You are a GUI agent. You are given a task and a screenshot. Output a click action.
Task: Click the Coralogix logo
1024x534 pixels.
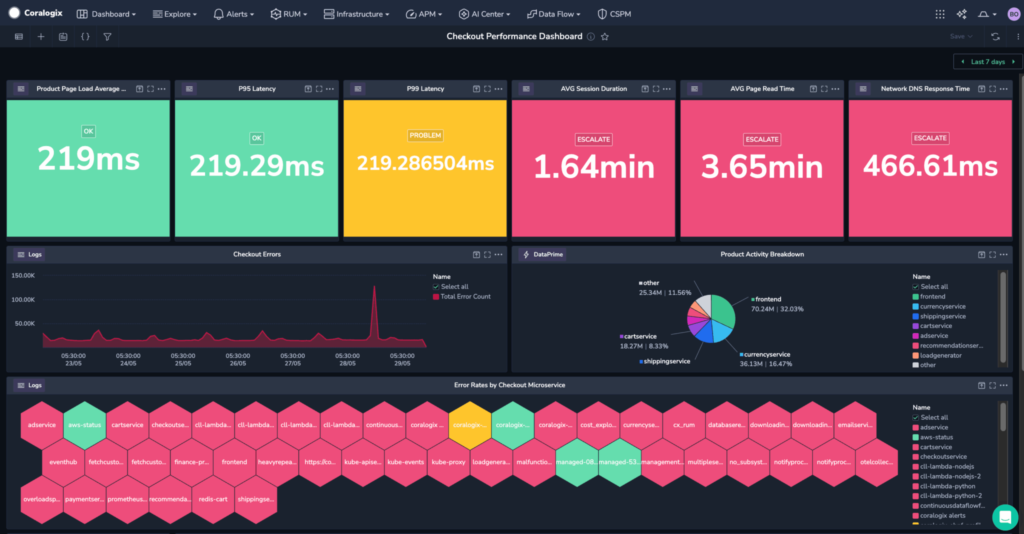point(35,13)
